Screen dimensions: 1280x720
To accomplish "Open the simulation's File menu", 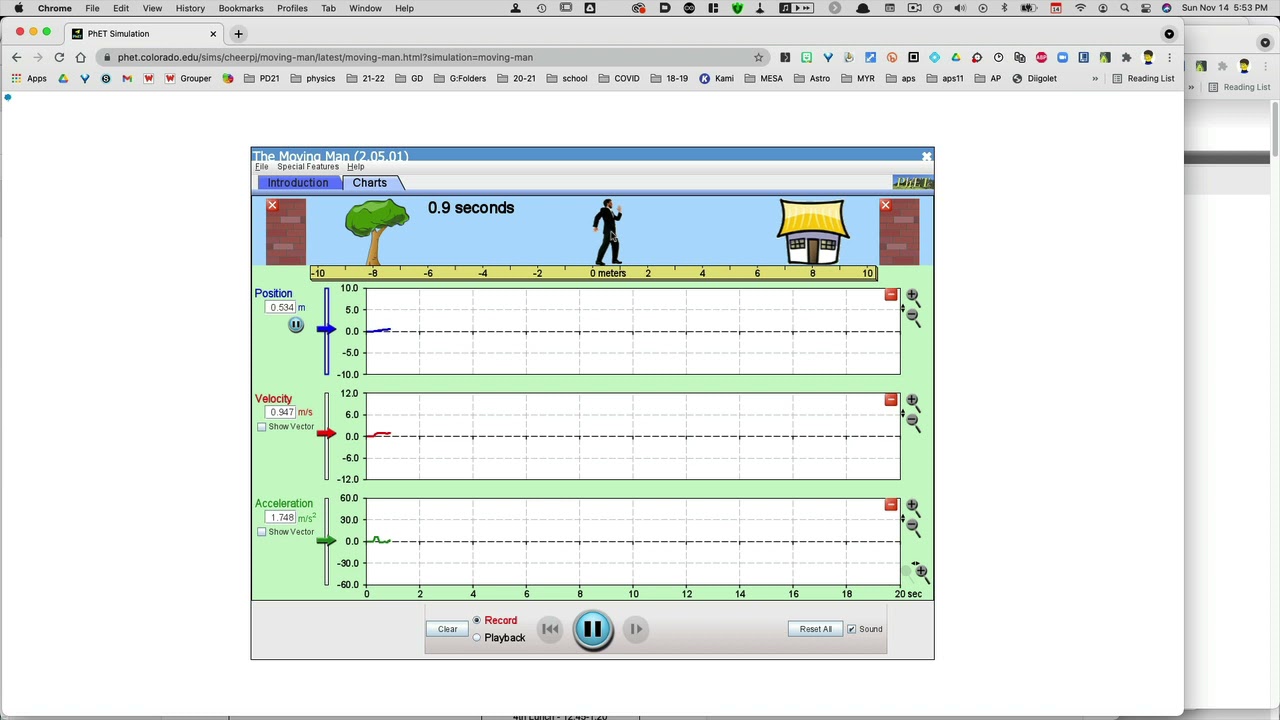I will [x=261, y=167].
